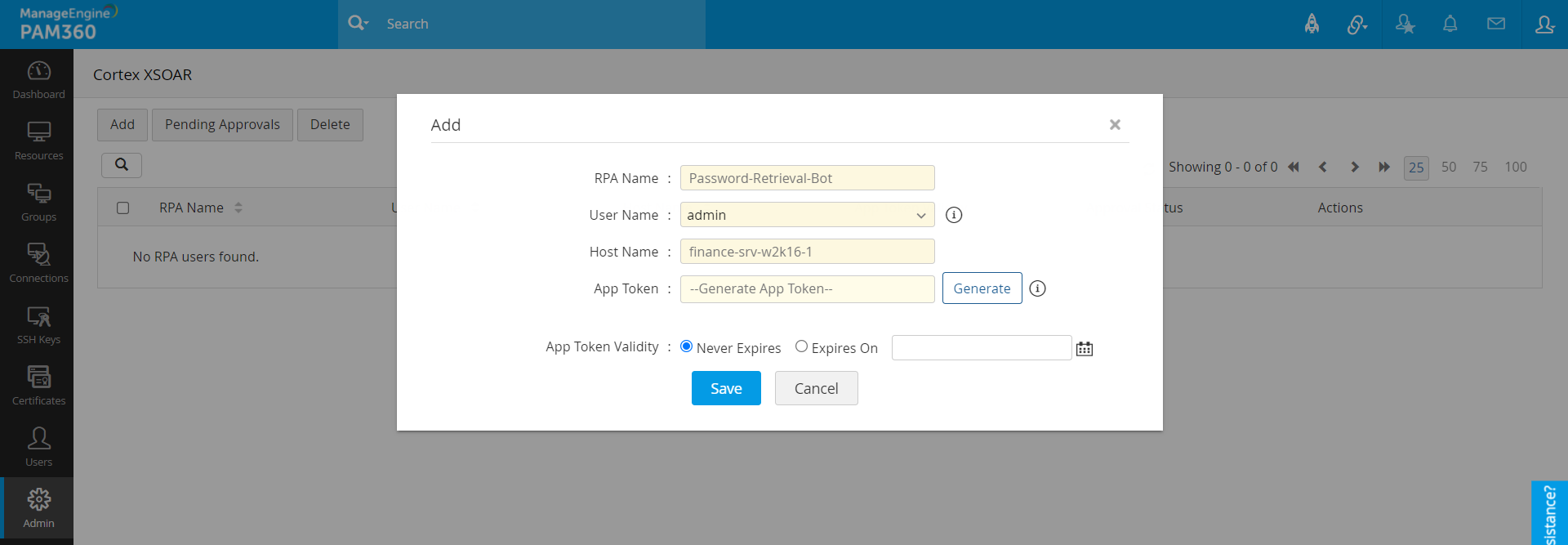
Task: Open the Resources sidebar item
Action: pyautogui.click(x=38, y=141)
